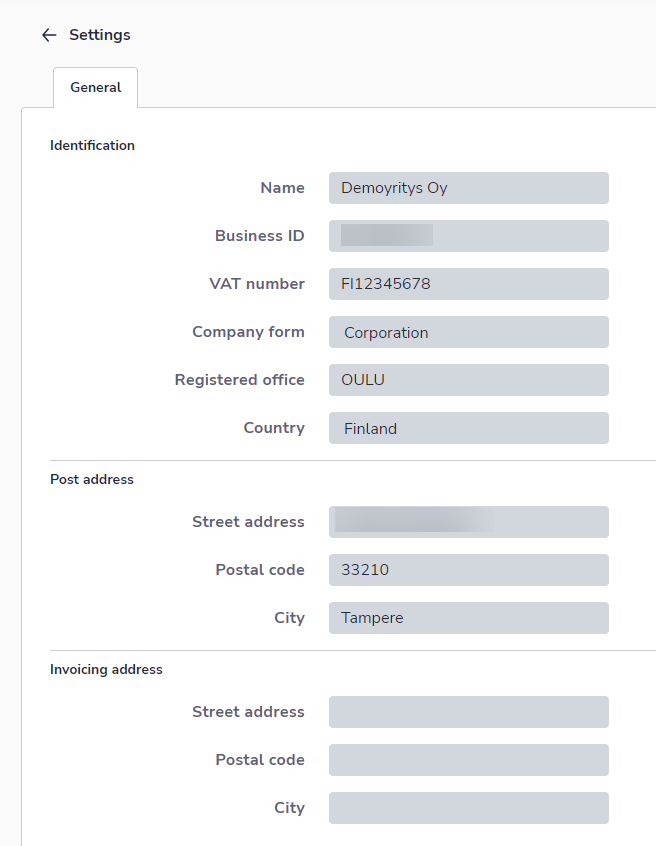
Task: Click the back arrow to leave Settings
Action: click(48, 34)
